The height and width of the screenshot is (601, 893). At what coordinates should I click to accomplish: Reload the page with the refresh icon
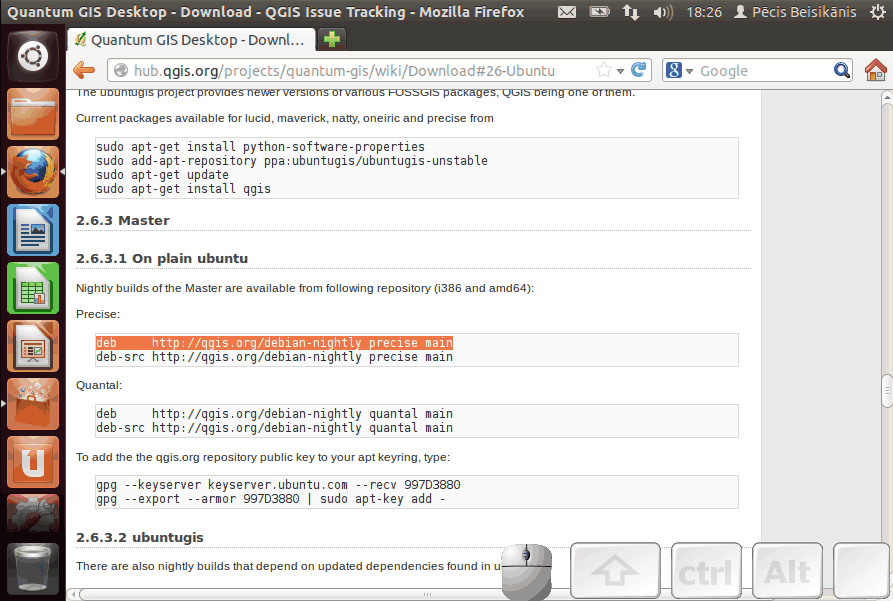click(x=639, y=69)
